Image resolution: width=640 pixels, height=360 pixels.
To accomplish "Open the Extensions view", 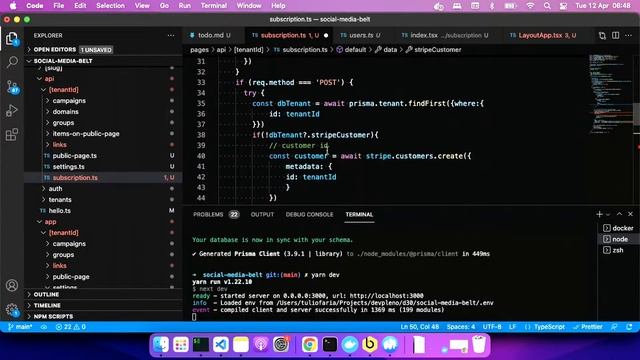I will pos(12,134).
